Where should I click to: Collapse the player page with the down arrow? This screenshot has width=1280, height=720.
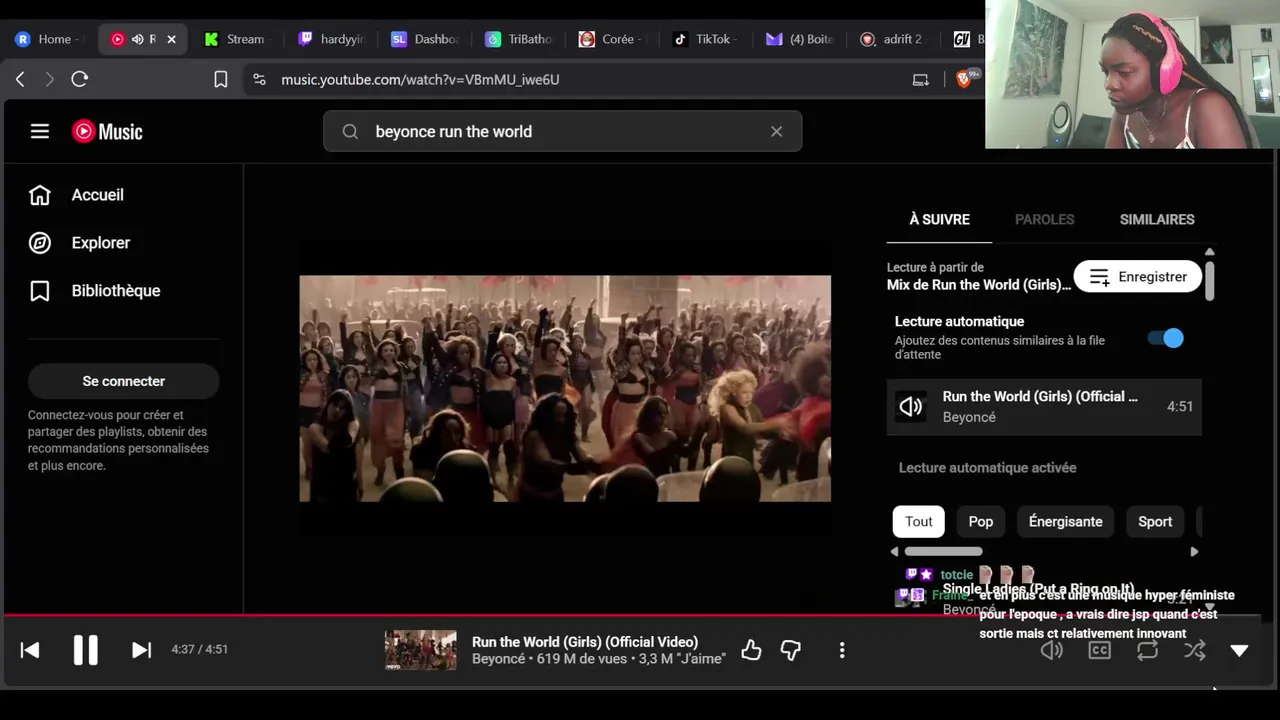point(1239,650)
